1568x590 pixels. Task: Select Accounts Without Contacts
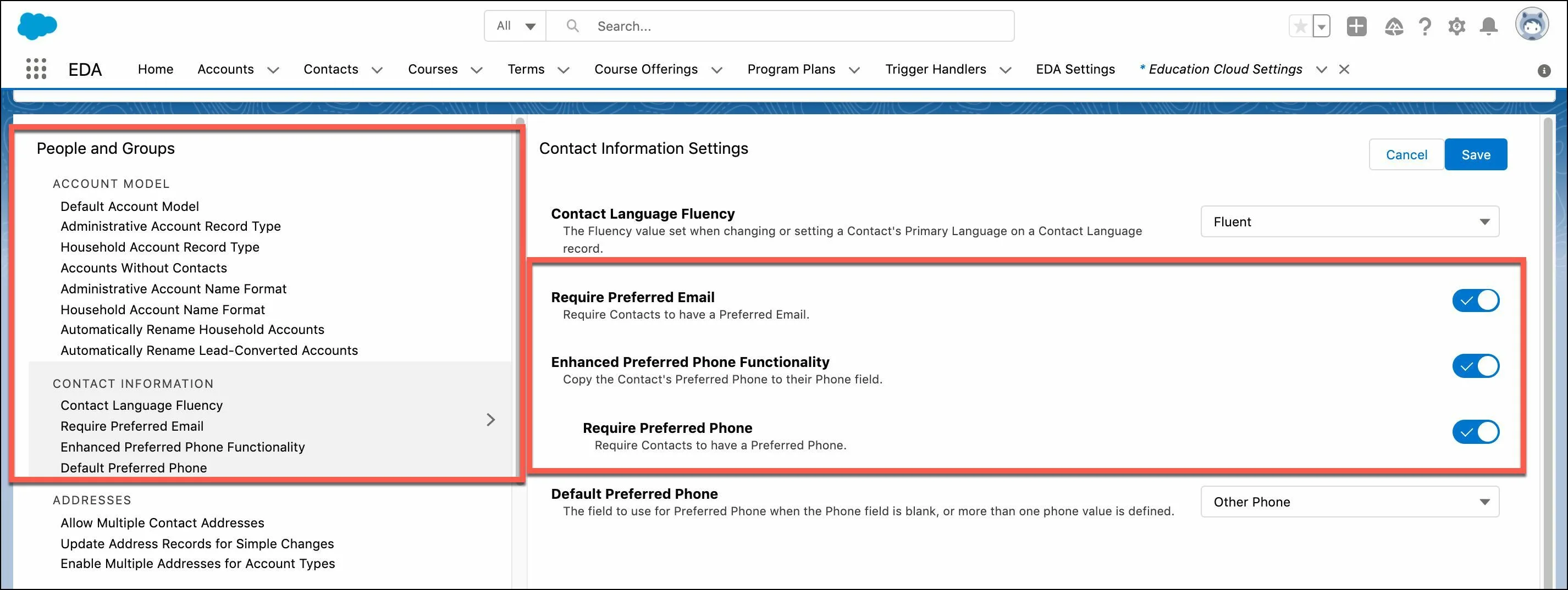[x=143, y=268]
